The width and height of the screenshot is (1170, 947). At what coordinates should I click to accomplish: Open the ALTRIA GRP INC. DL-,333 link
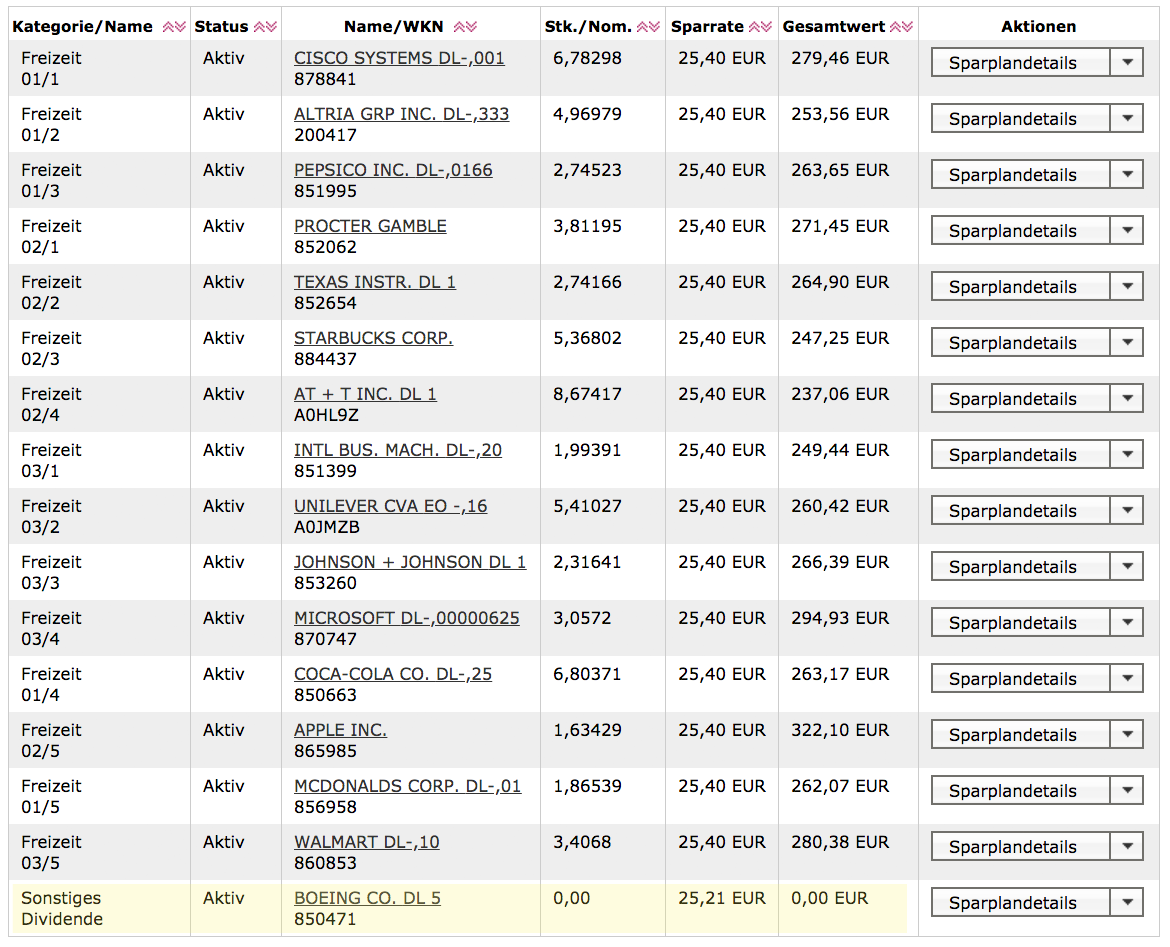pos(401,114)
